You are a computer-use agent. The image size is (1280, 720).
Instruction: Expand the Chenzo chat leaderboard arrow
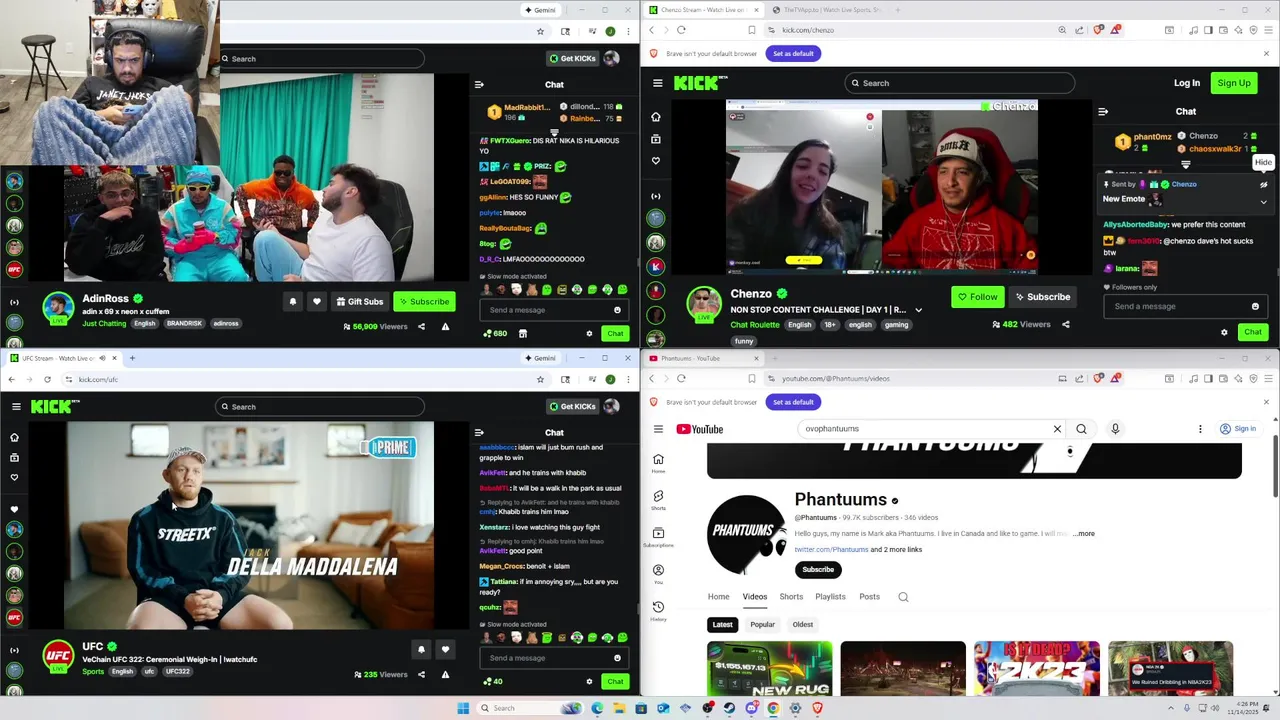(1186, 164)
